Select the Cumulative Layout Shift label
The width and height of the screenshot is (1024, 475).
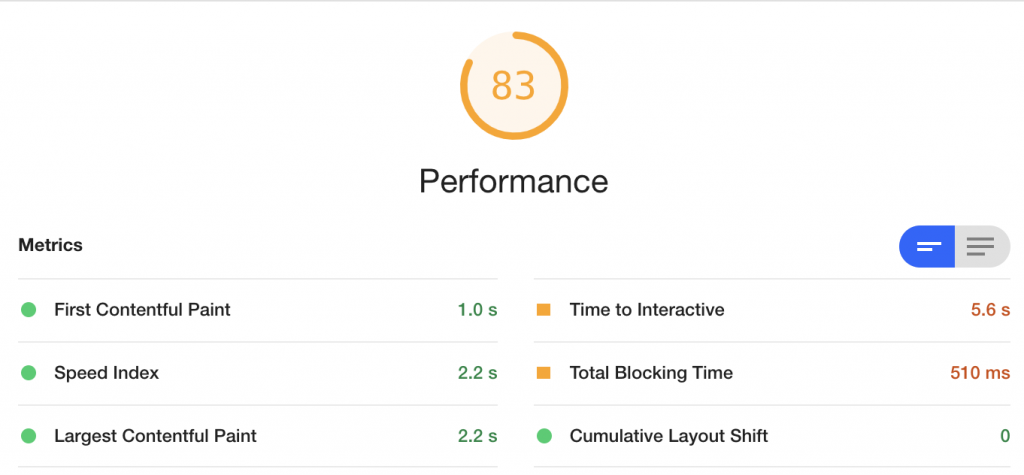[x=669, y=436]
